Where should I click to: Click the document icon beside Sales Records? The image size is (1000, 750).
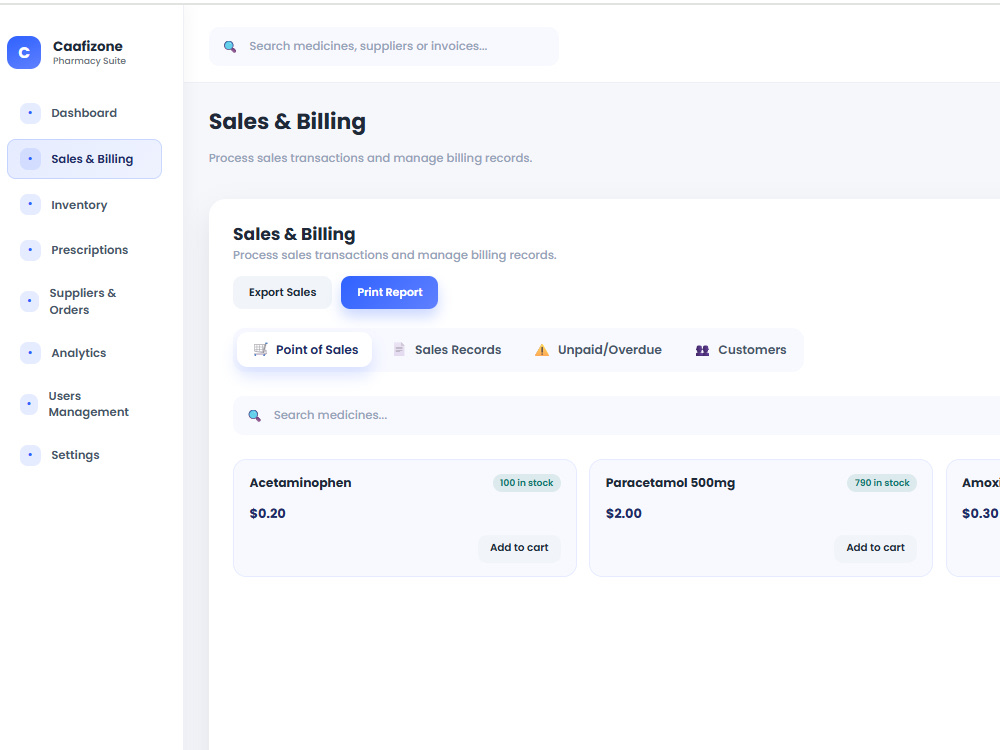point(399,349)
